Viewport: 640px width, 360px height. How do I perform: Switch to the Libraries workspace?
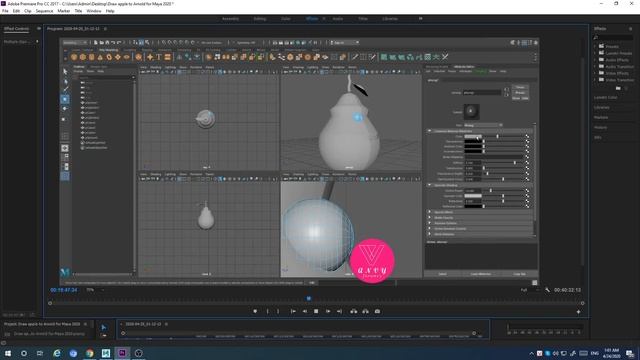(x=390, y=19)
